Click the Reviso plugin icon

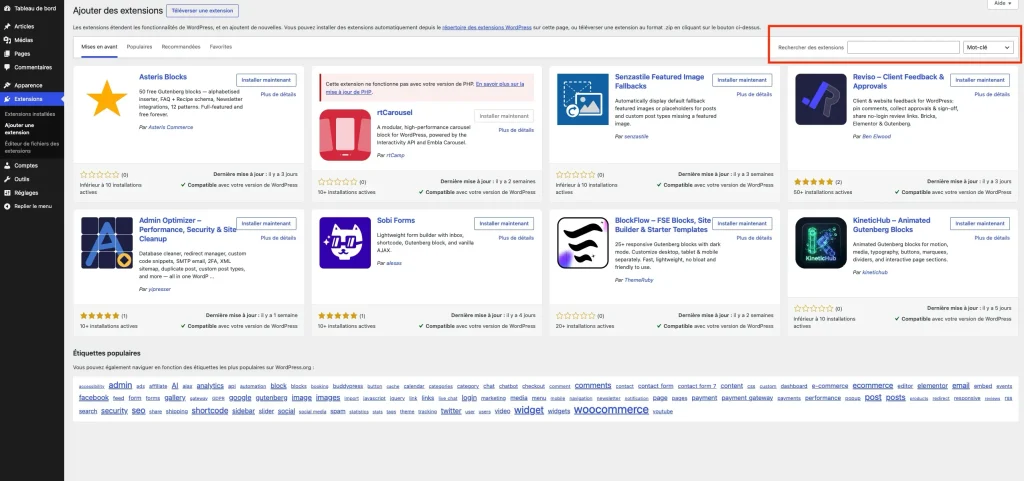[820, 99]
